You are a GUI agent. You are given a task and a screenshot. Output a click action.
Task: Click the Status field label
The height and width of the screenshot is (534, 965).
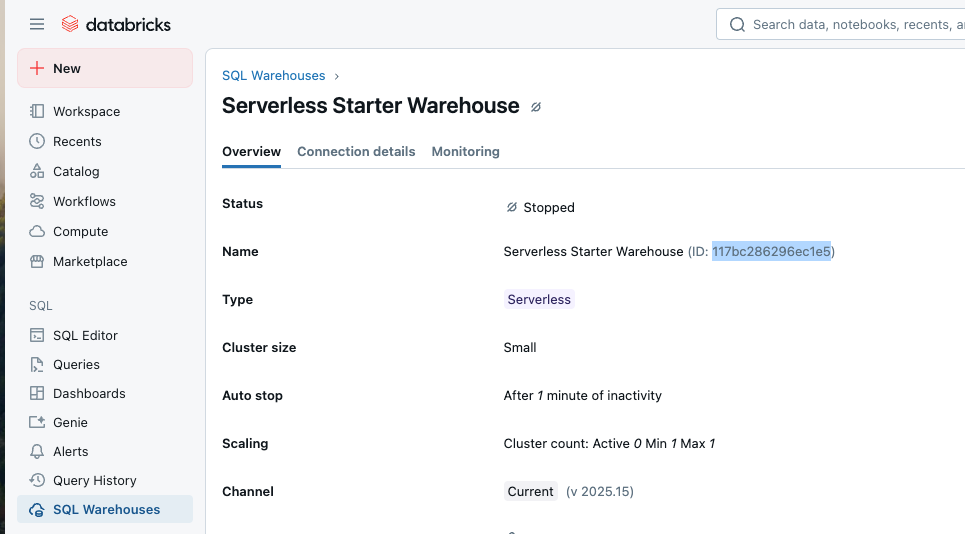242,204
